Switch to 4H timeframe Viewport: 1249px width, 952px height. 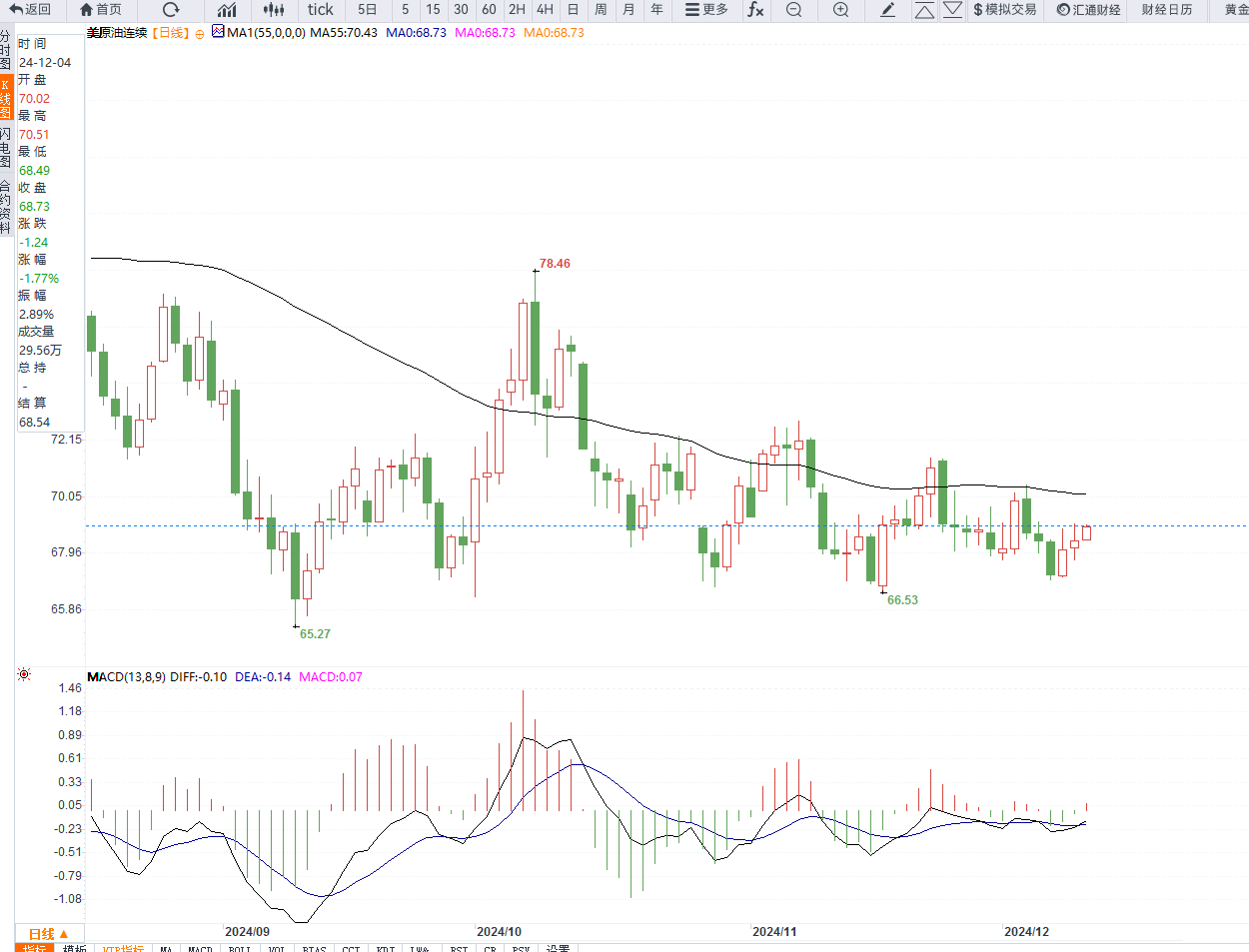pos(545,10)
